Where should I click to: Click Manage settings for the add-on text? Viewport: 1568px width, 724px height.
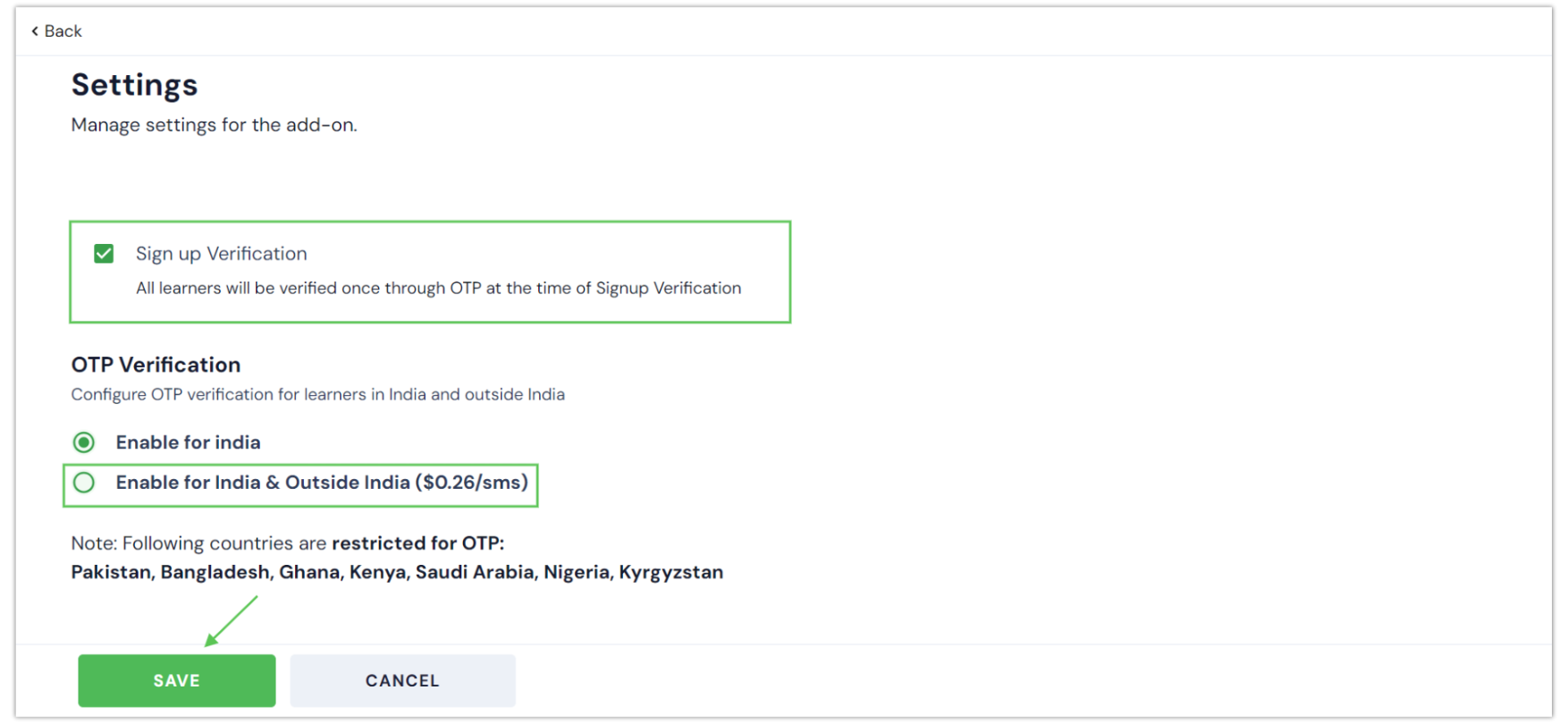pos(215,125)
